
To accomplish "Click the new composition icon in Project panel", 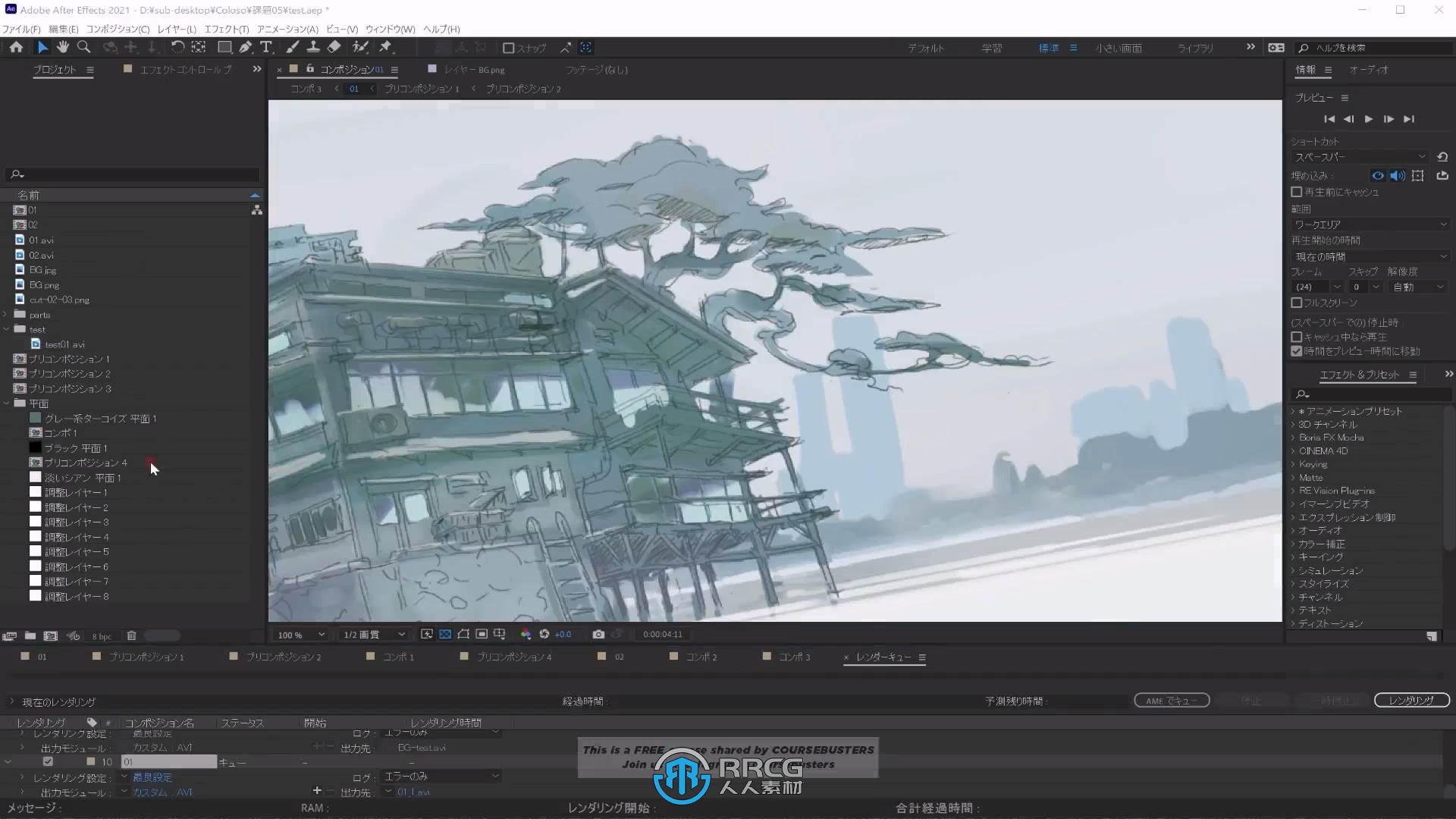I will [x=51, y=635].
